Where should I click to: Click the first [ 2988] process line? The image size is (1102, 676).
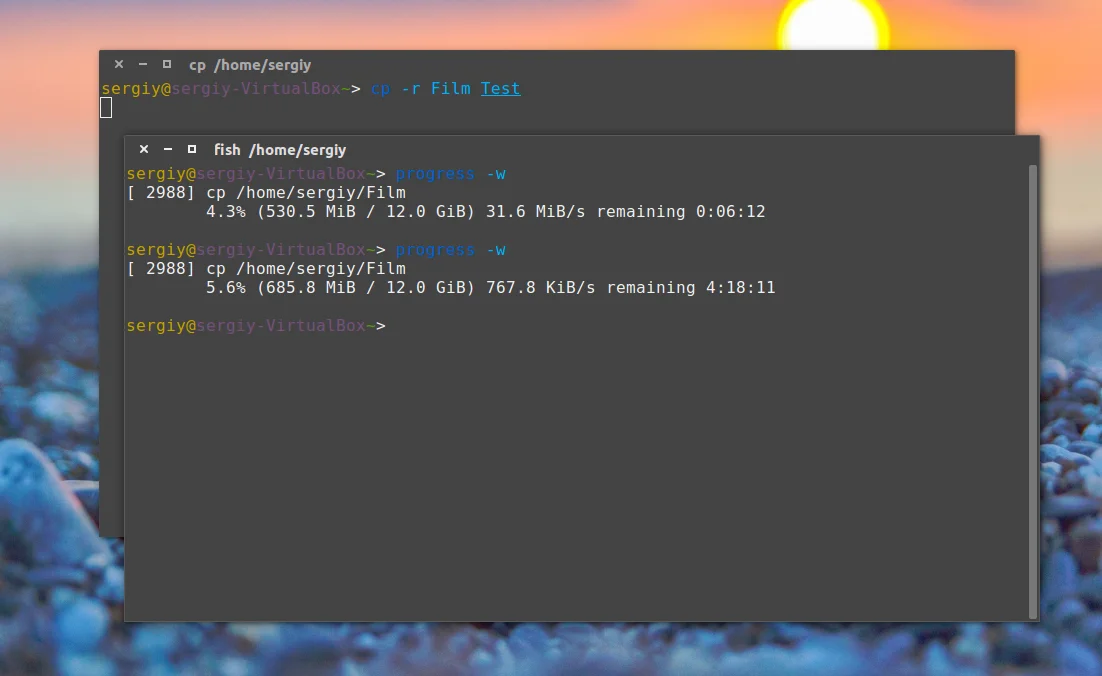coord(266,193)
